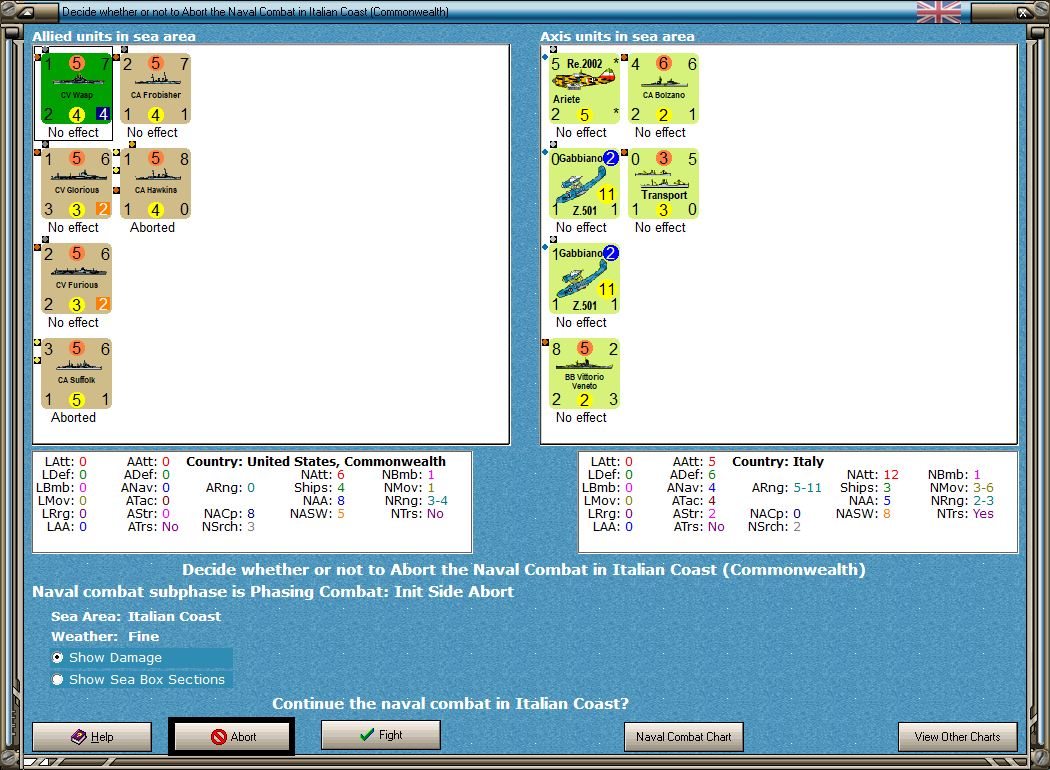Open the window system menu icon
Viewport: 1050px width, 770px height.
[25, 12]
